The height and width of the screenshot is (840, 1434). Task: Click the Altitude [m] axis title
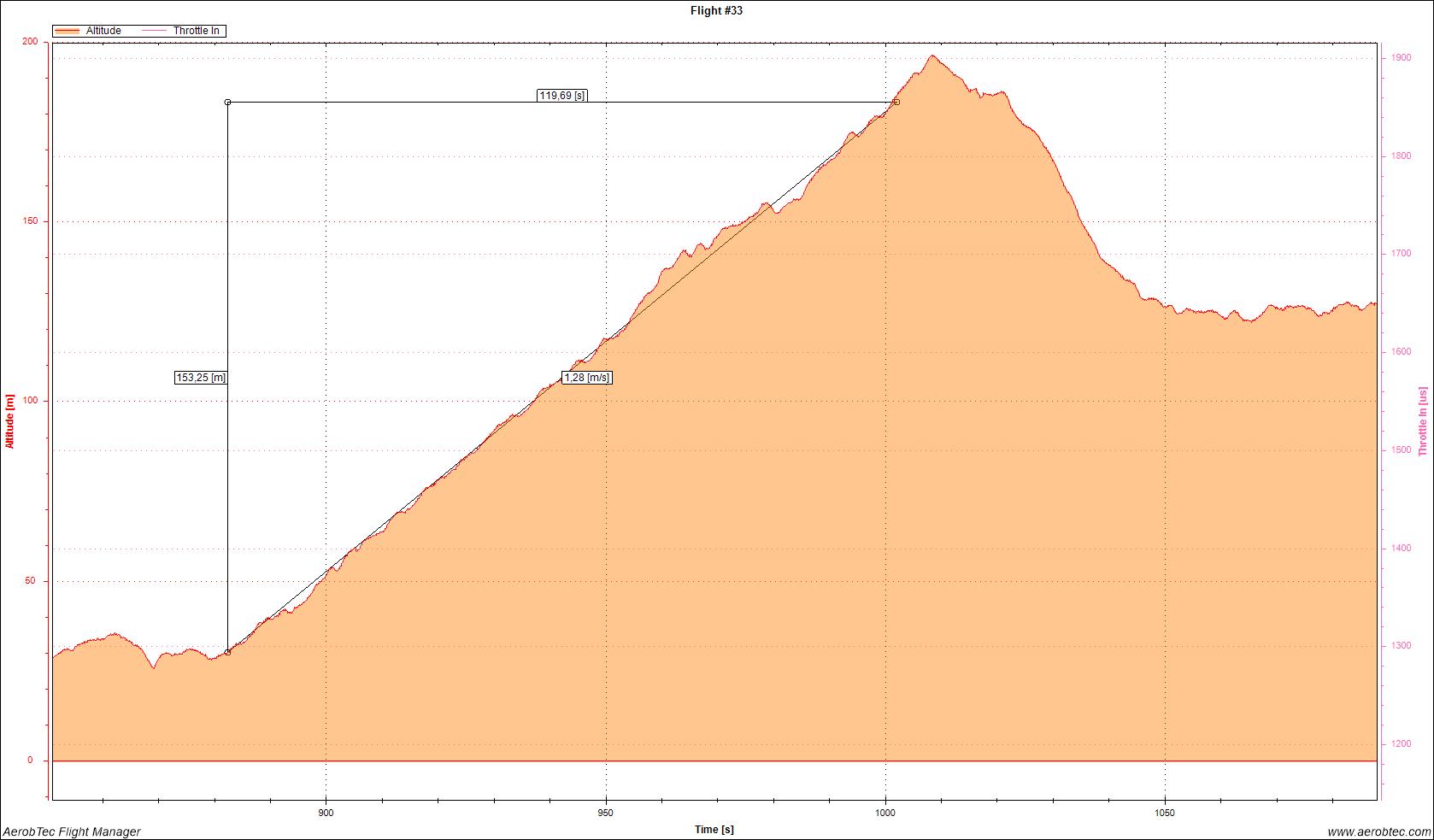point(9,420)
